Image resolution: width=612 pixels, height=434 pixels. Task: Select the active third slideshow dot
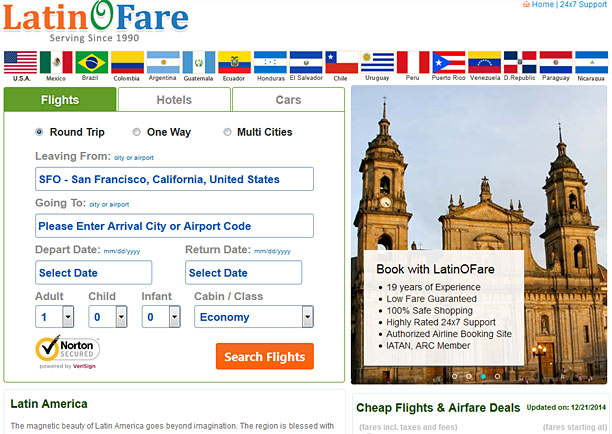pos(483,376)
